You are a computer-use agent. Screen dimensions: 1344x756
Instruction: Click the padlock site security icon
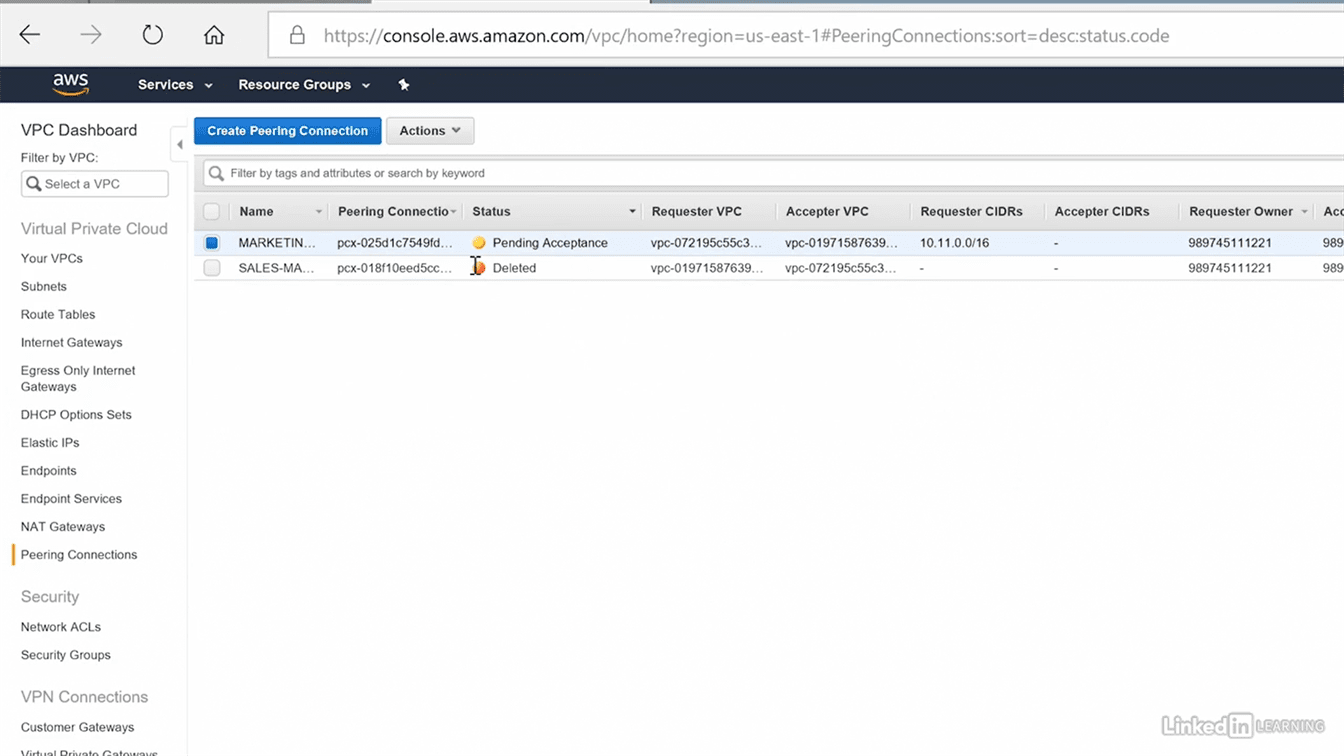[x=297, y=36]
